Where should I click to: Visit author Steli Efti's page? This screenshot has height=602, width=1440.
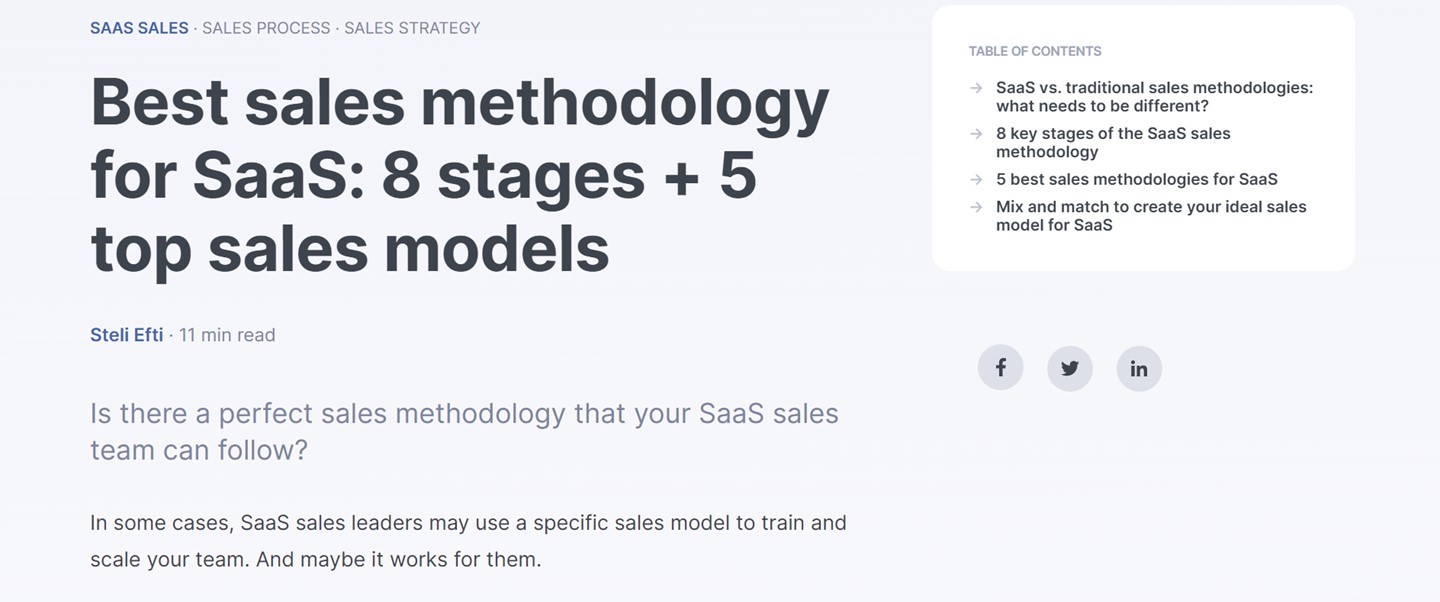tap(126, 335)
